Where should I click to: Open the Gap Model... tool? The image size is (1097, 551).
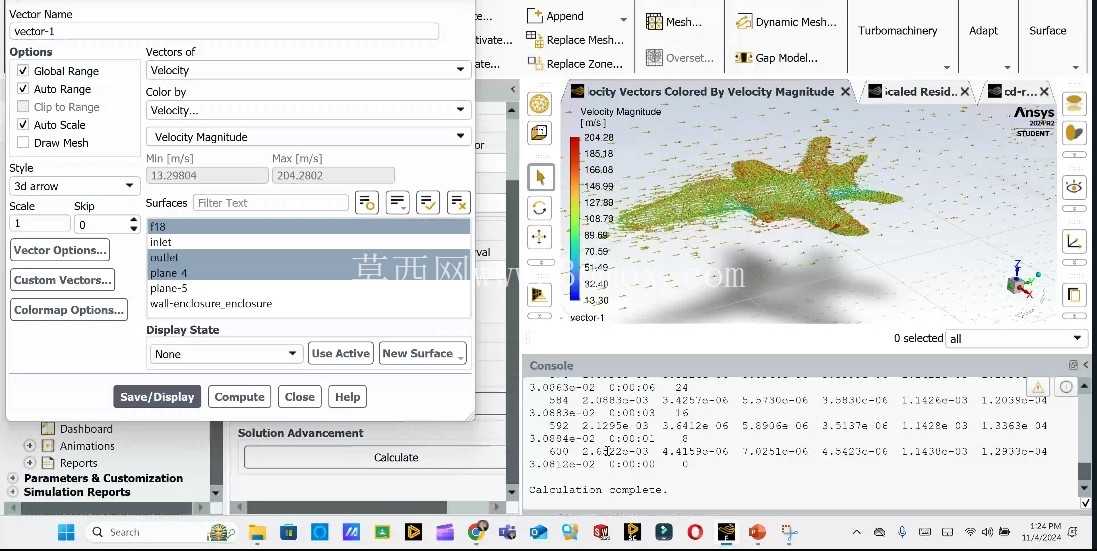tap(777, 58)
